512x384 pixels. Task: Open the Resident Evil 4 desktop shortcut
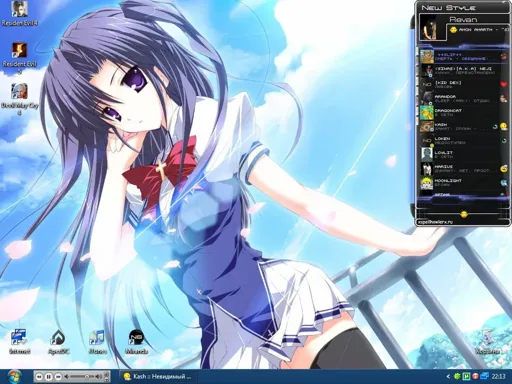click(x=19, y=14)
